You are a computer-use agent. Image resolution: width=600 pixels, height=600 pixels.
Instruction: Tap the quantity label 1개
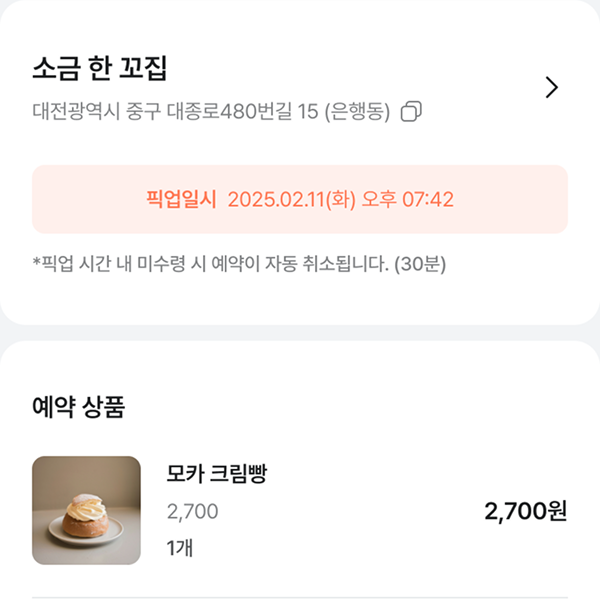181,548
